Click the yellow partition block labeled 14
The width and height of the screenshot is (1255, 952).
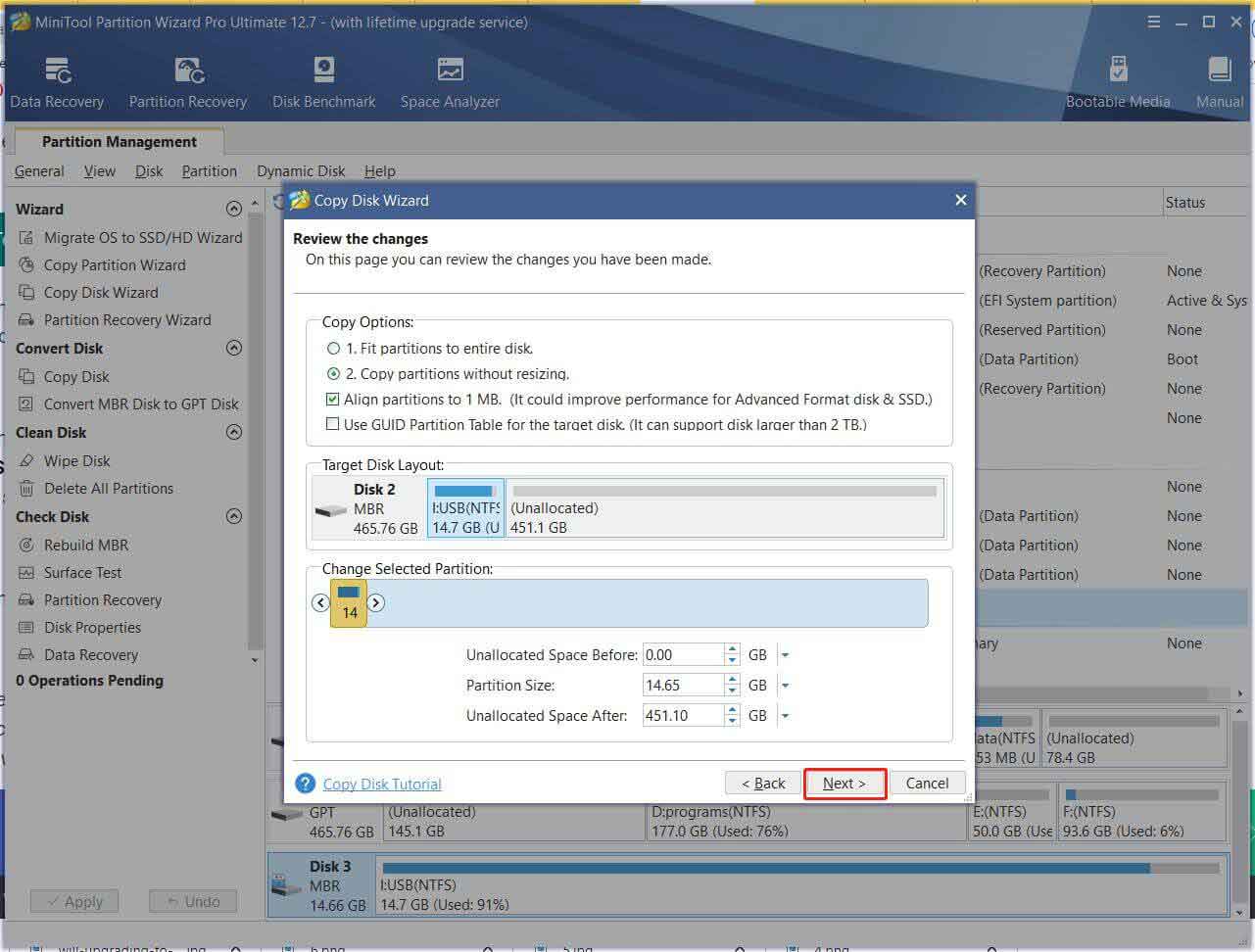349,603
